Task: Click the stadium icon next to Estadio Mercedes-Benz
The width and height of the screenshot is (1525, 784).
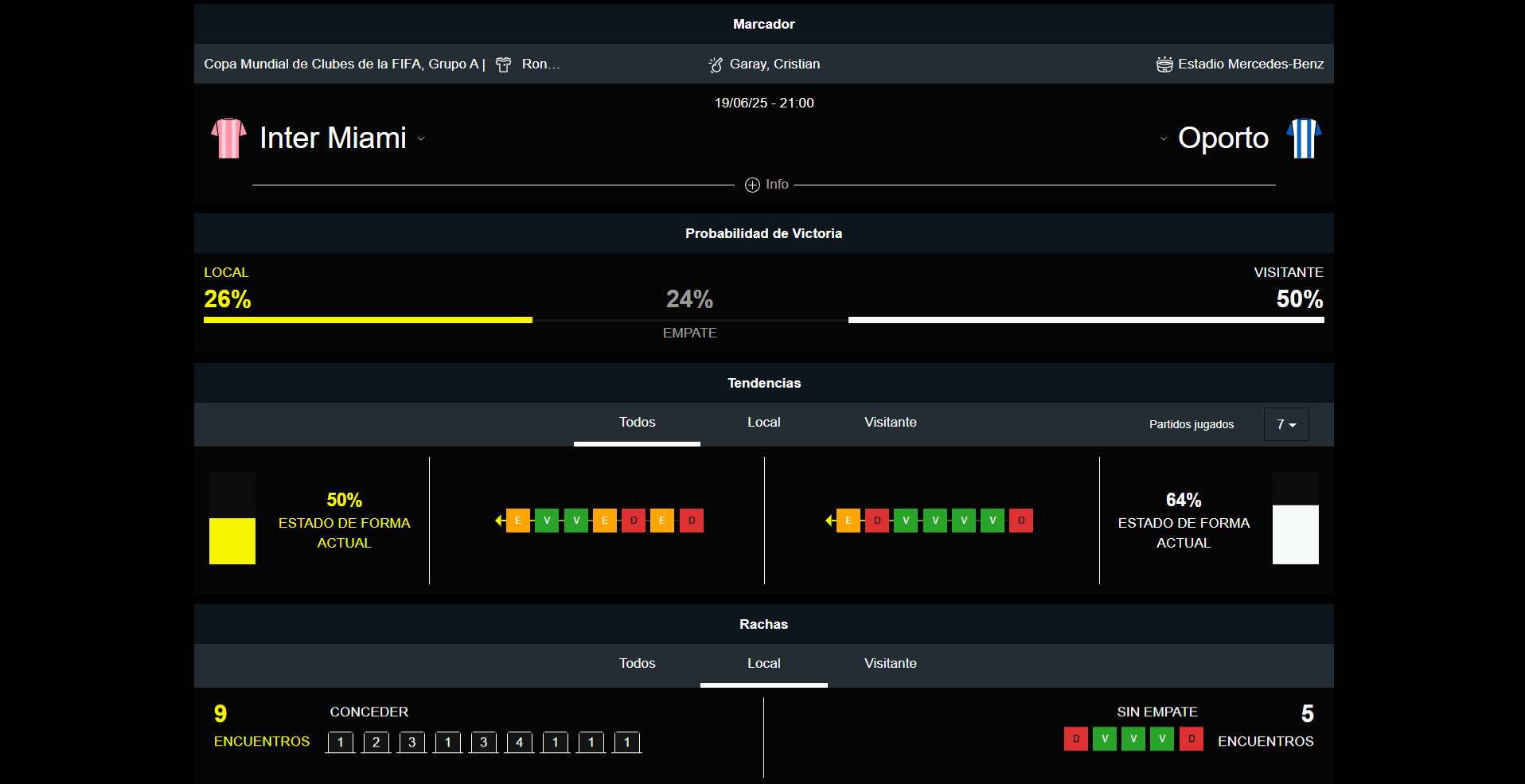Action: point(1164,64)
